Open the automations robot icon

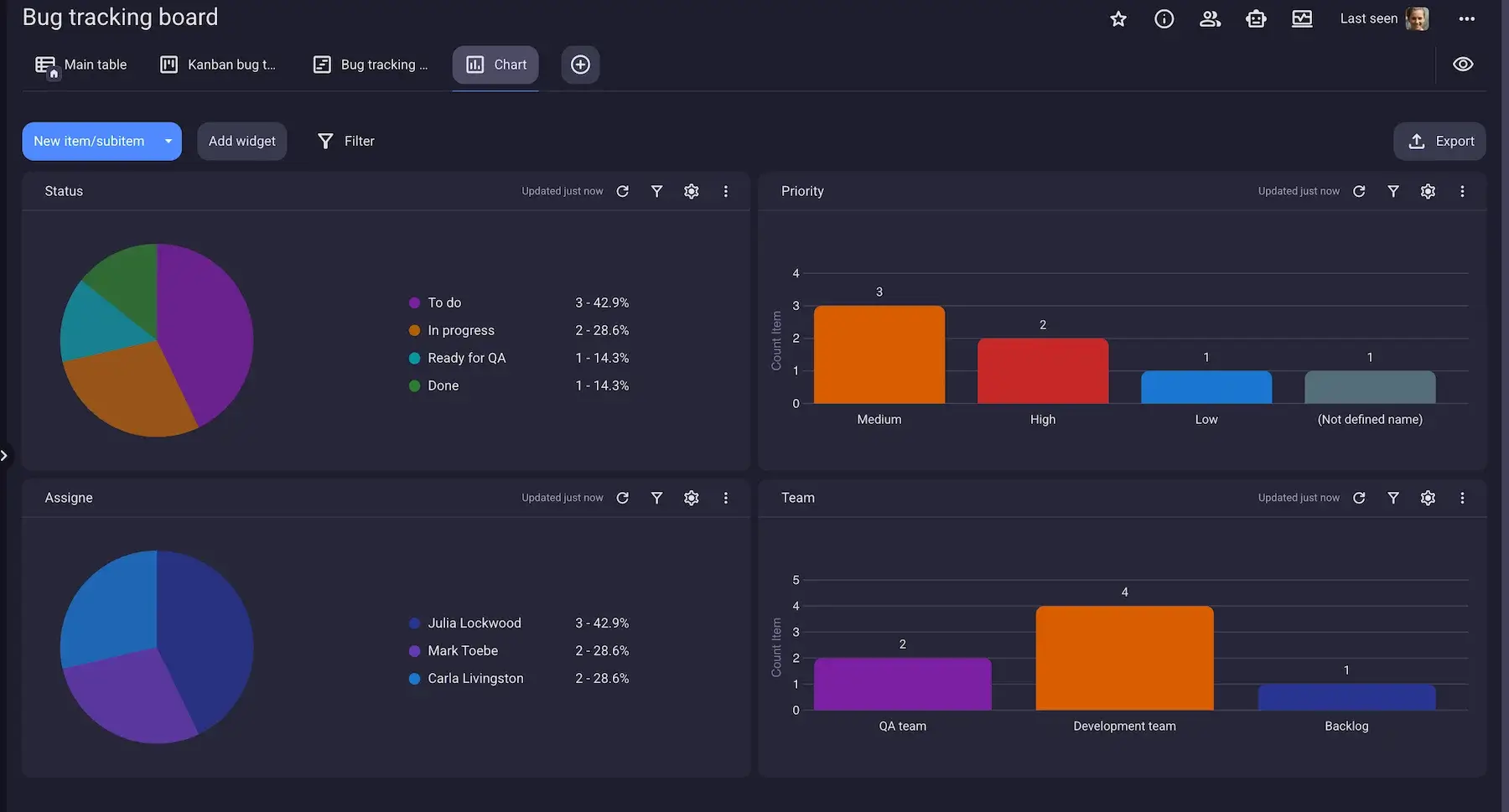1256,18
